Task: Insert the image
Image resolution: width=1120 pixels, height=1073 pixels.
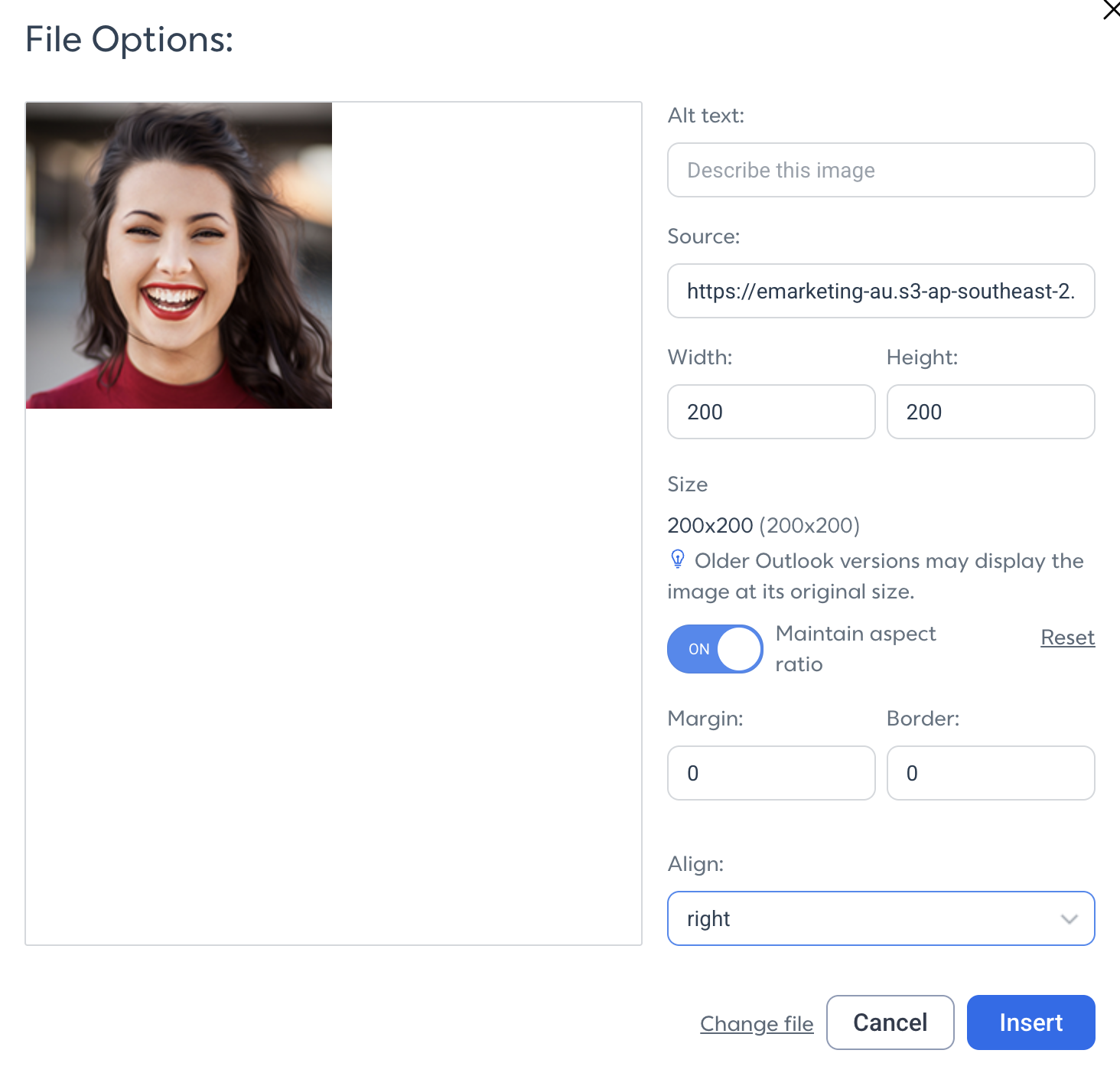Action: (1030, 1022)
